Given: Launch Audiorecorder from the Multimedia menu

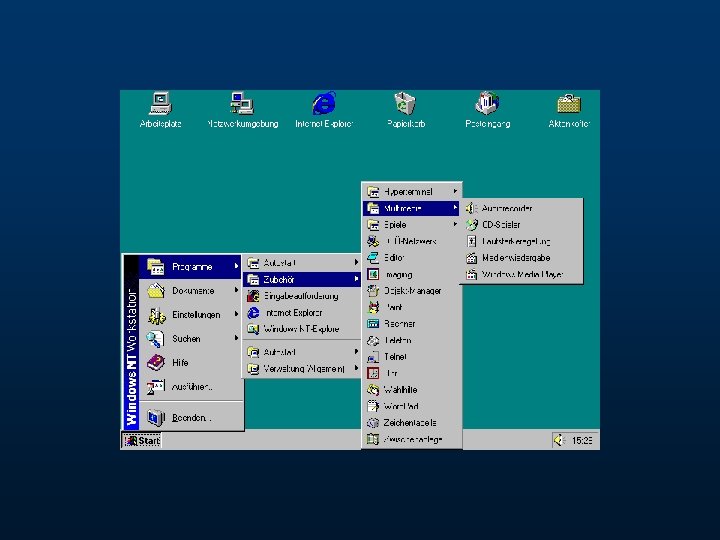Looking at the screenshot, I should (x=522, y=208).
